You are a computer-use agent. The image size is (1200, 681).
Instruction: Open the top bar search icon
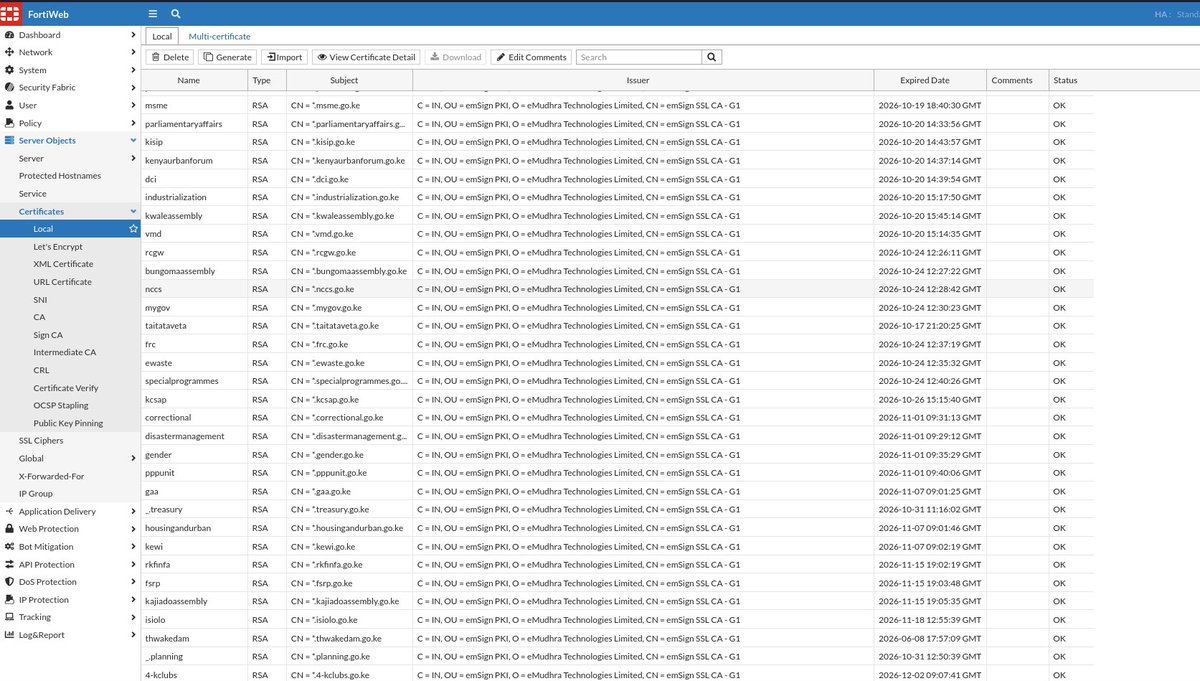[176, 13]
